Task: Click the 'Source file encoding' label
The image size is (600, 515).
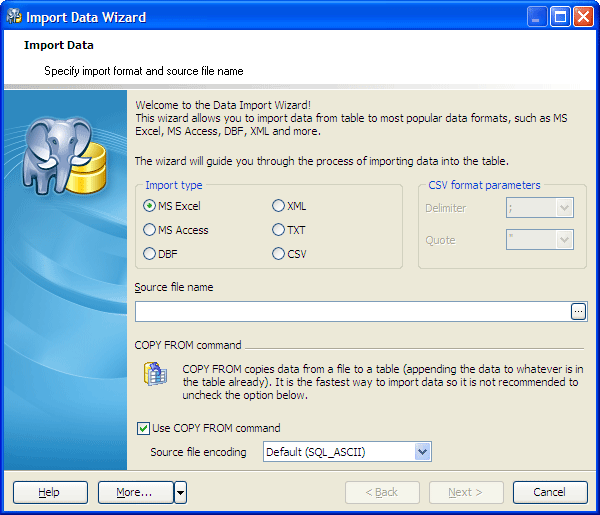Action: click(198, 452)
